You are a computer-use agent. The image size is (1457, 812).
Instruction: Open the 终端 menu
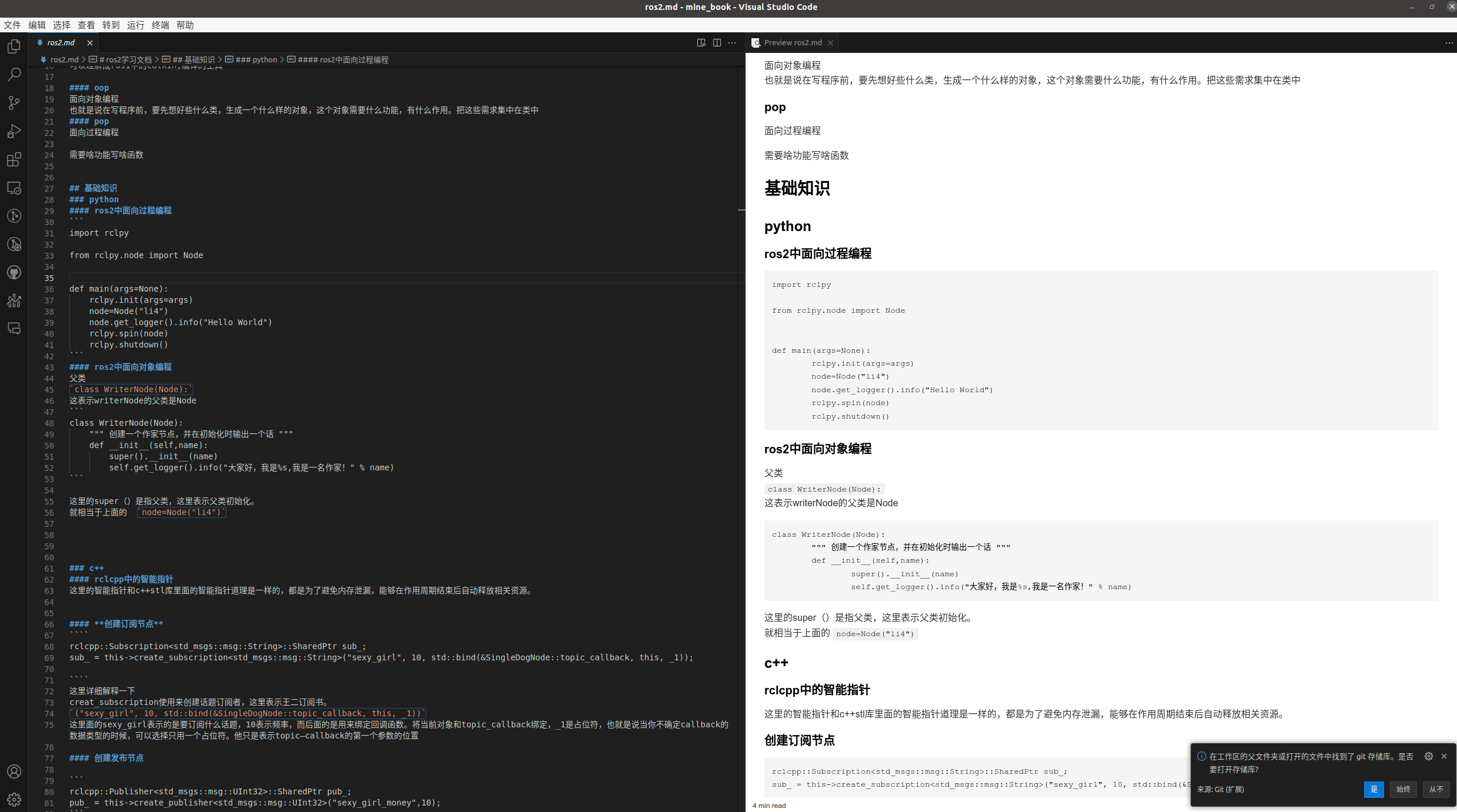pos(160,25)
